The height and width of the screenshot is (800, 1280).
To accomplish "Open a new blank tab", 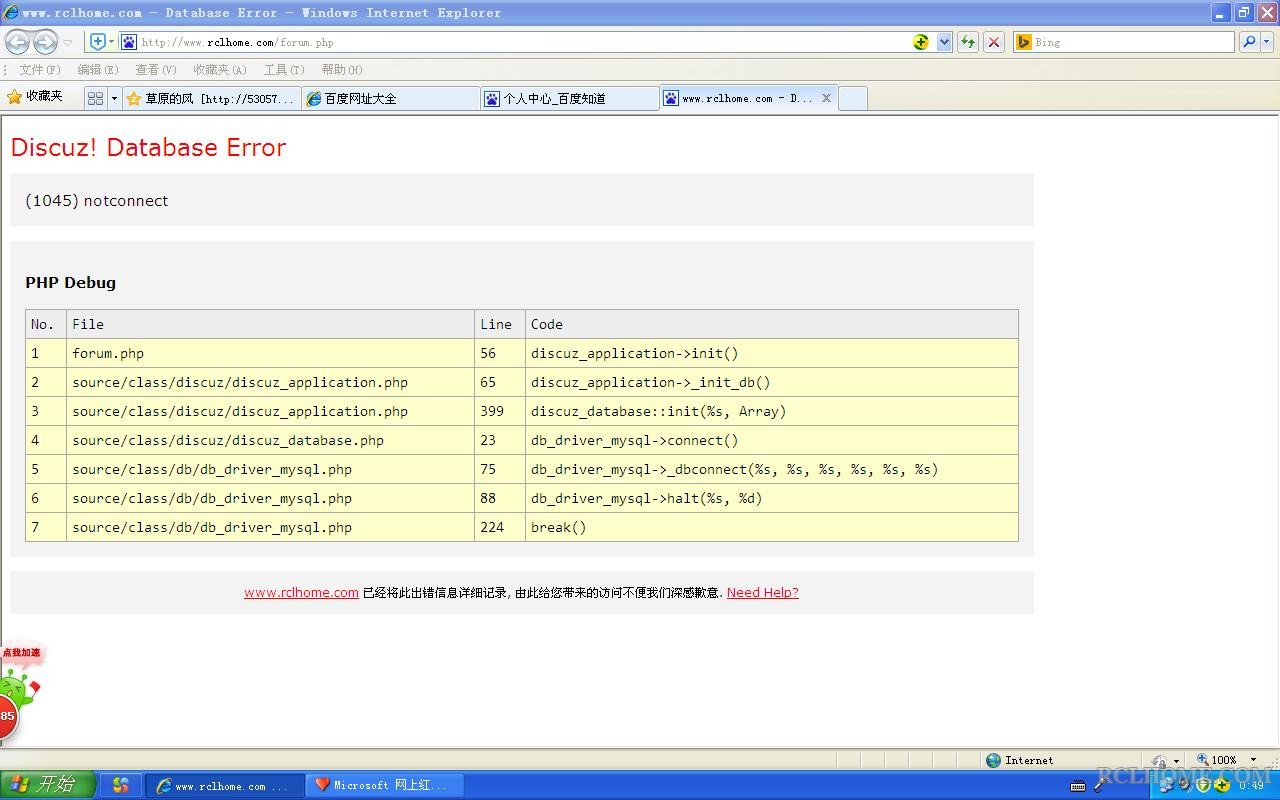I will [853, 98].
